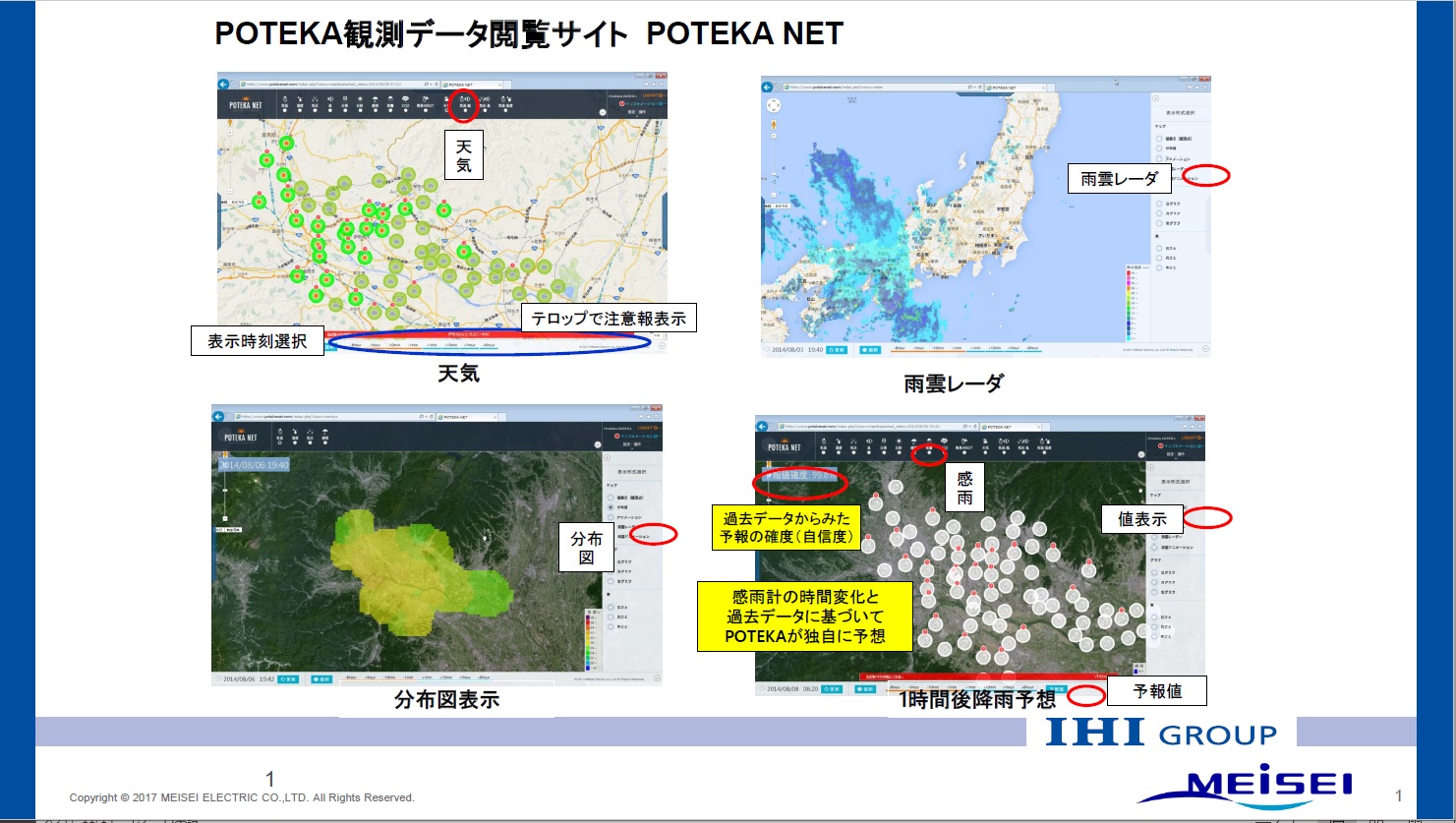Choose the 月グラフ radio in 雨雲レーダ screenshot

coord(1159,213)
